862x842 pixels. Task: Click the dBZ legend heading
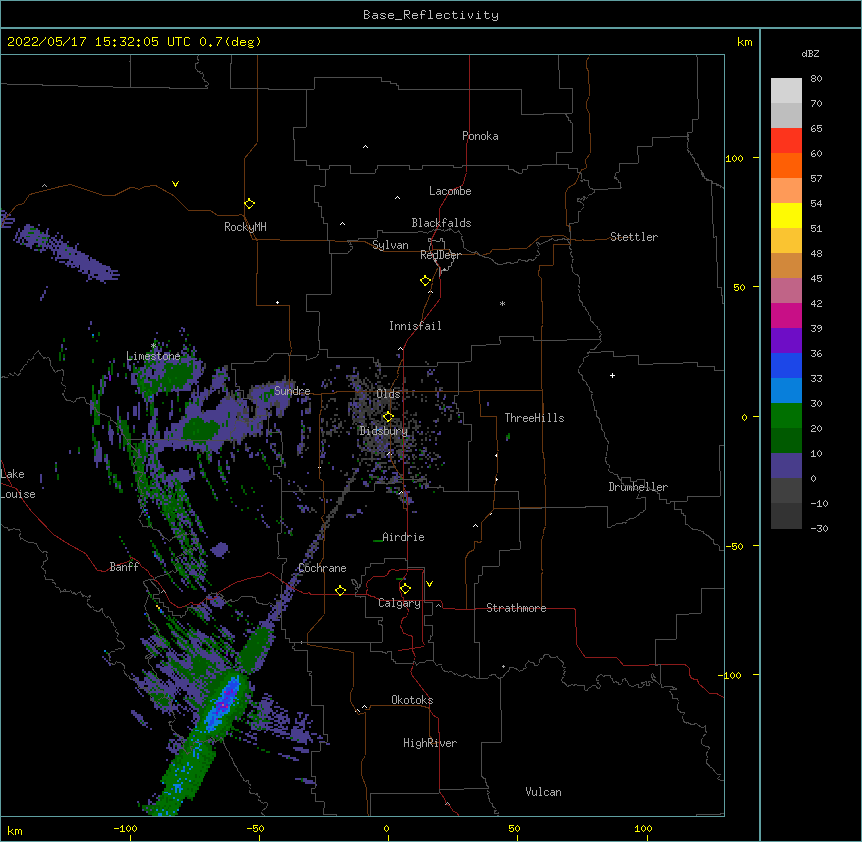(x=810, y=53)
